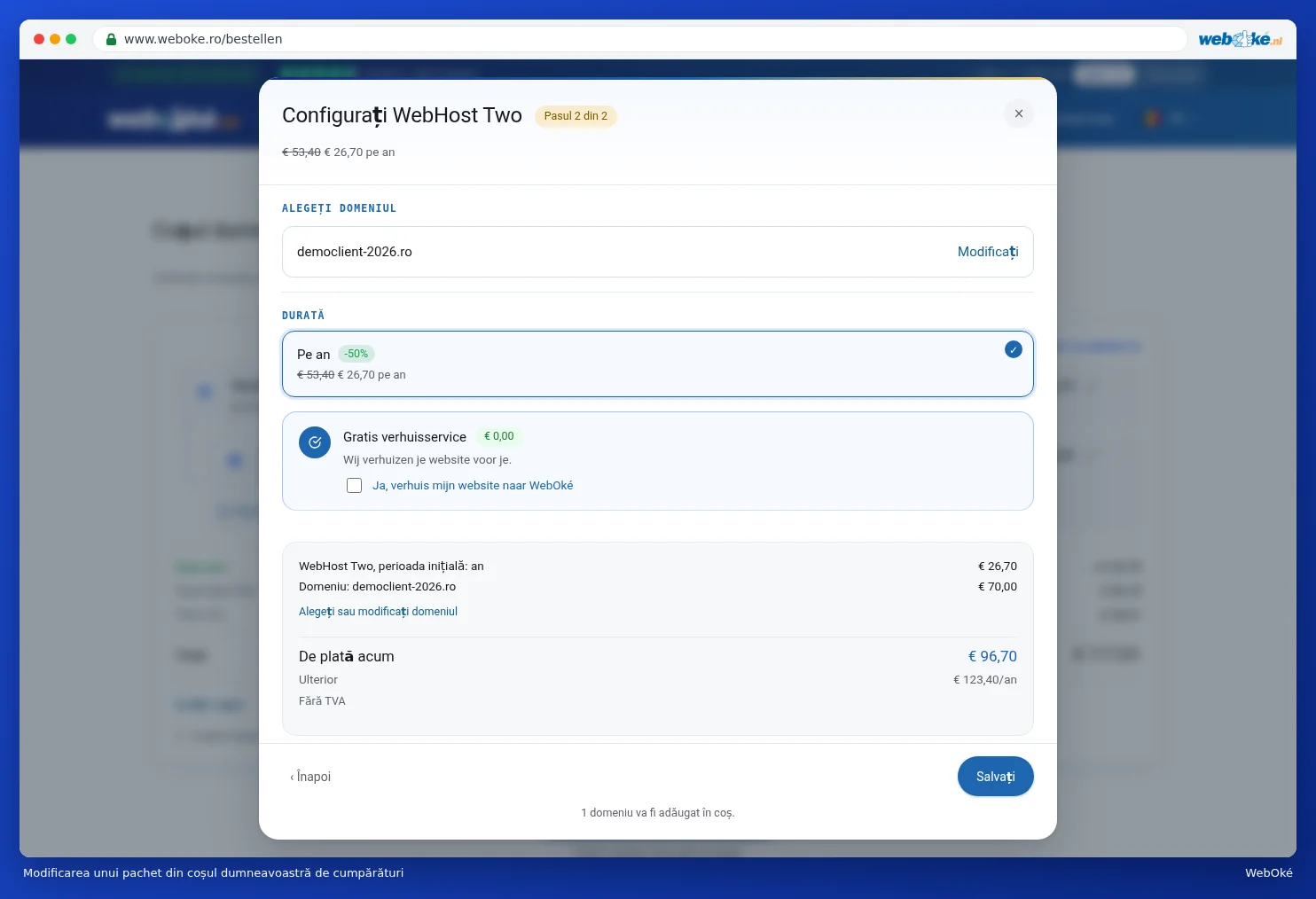Close the WebHost Two configuration dialog

1018,113
